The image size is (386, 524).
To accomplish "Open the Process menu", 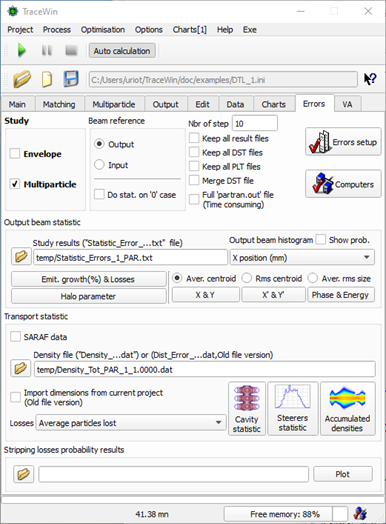I will pyautogui.click(x=56, y=29).
